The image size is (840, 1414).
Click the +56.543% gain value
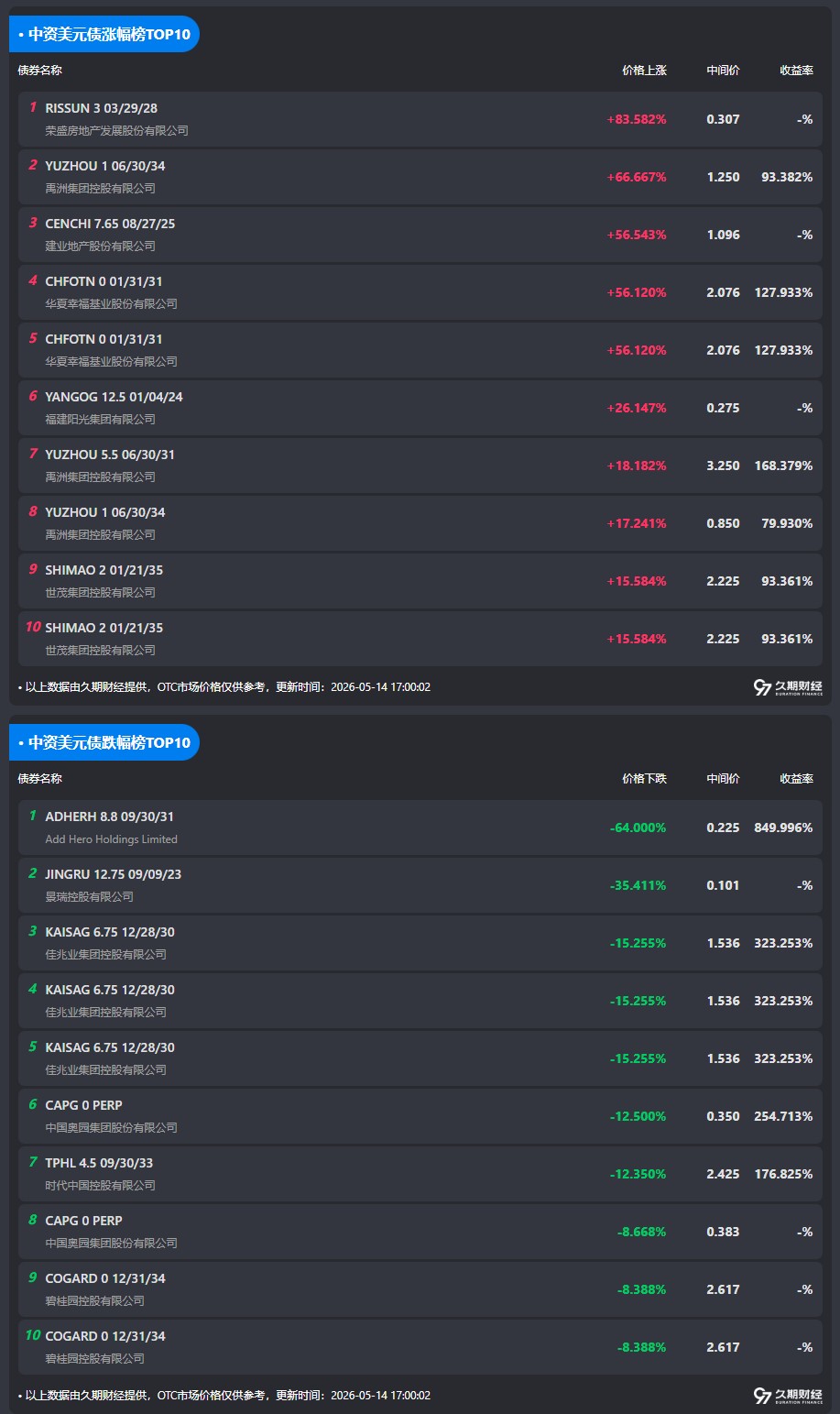click(637, 235)
